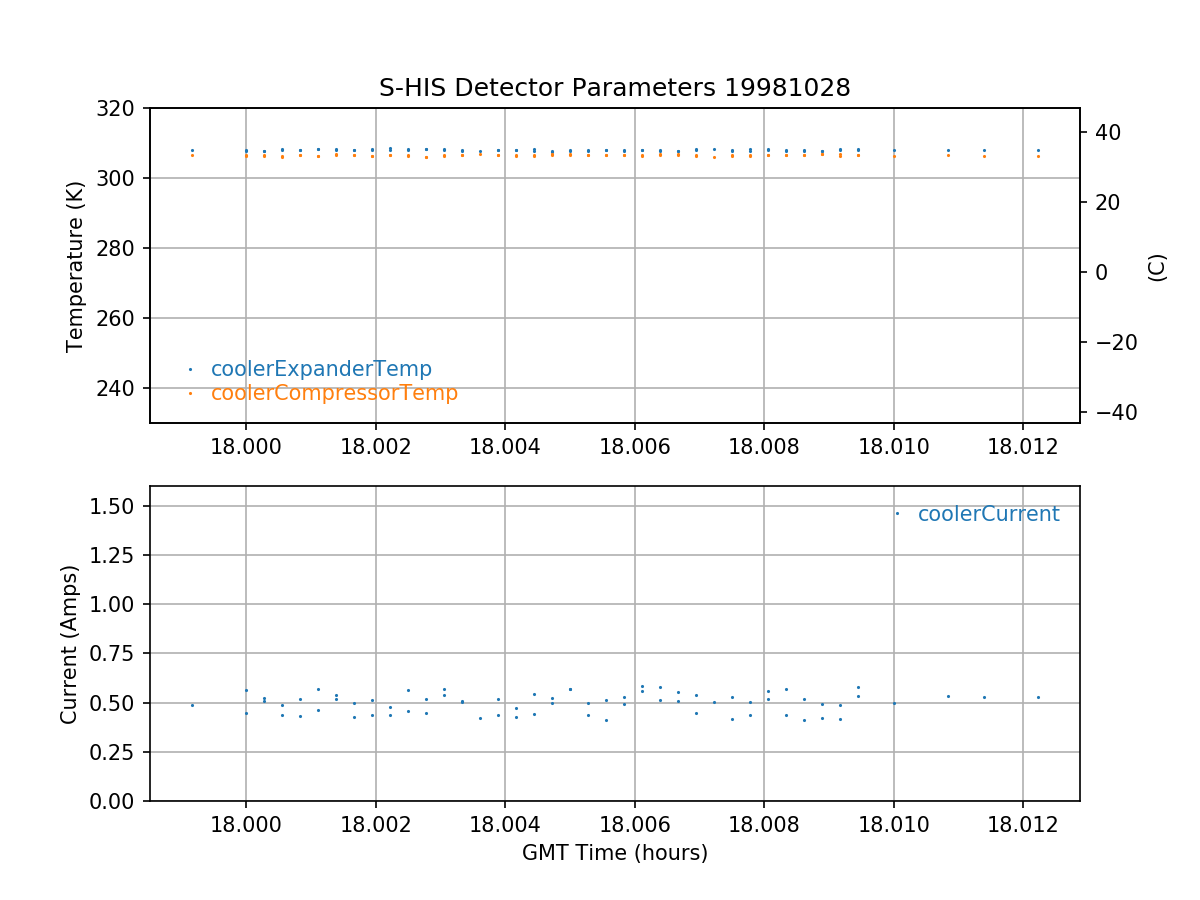Viewport: 1200px width, 900px height.
Task: Click the orange marker beside coolerCompressorTemp legend
Action: (190, 394)
